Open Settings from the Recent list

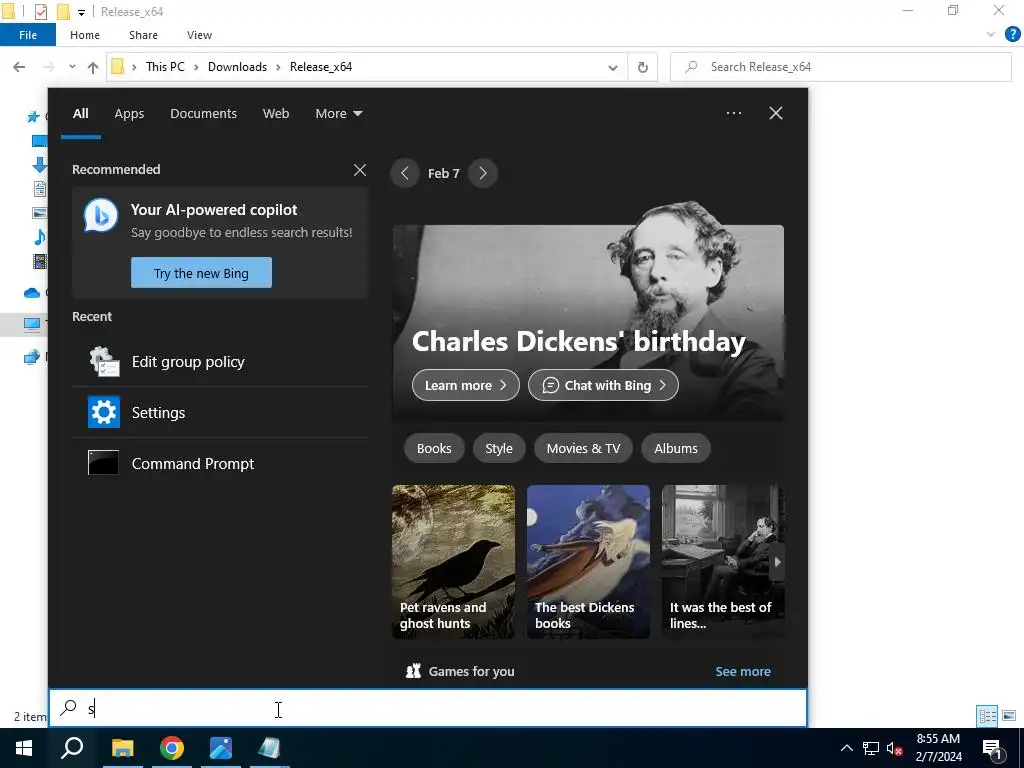click(x=220, y=413)
